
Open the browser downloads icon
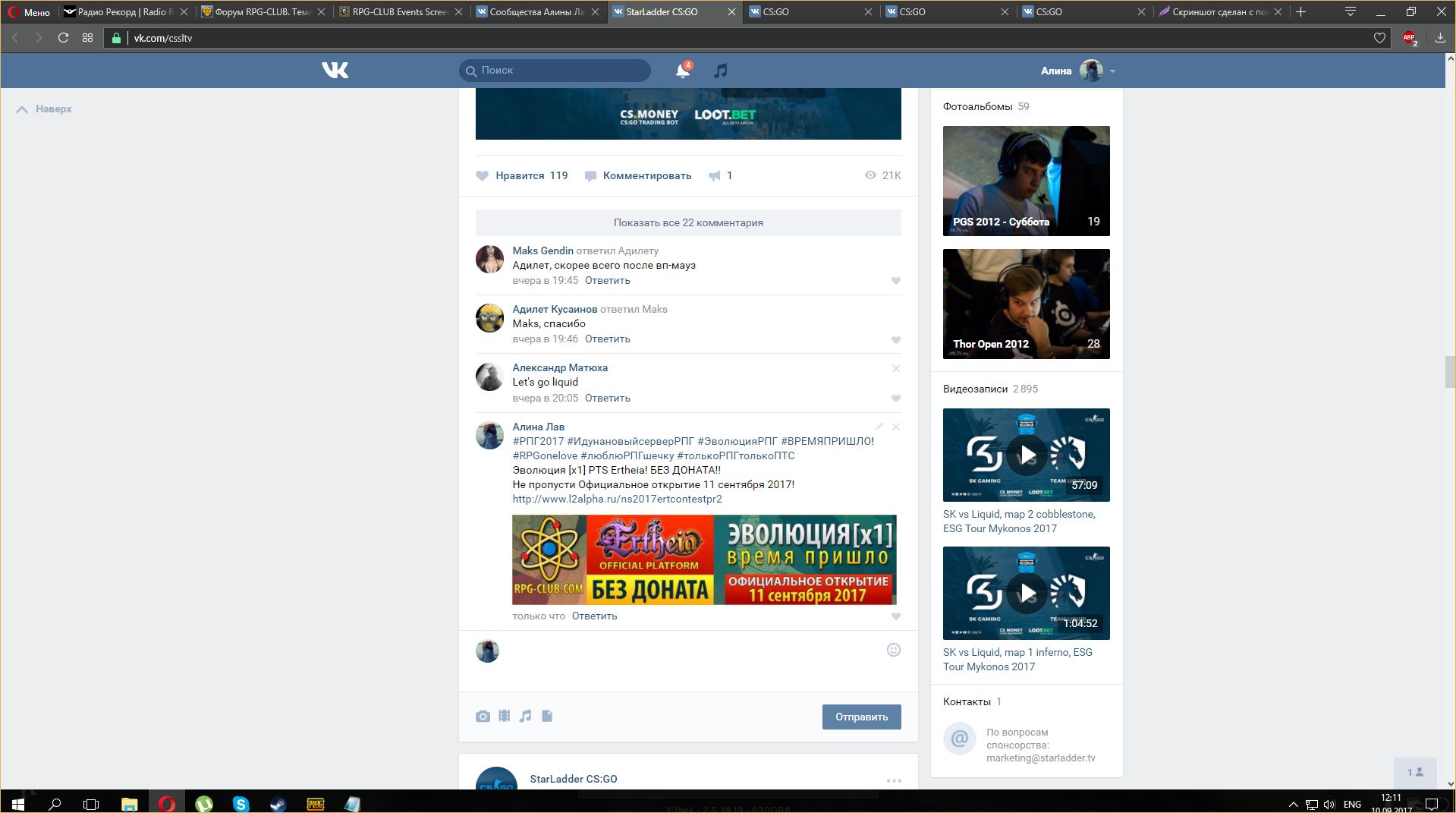point(1439,38)
